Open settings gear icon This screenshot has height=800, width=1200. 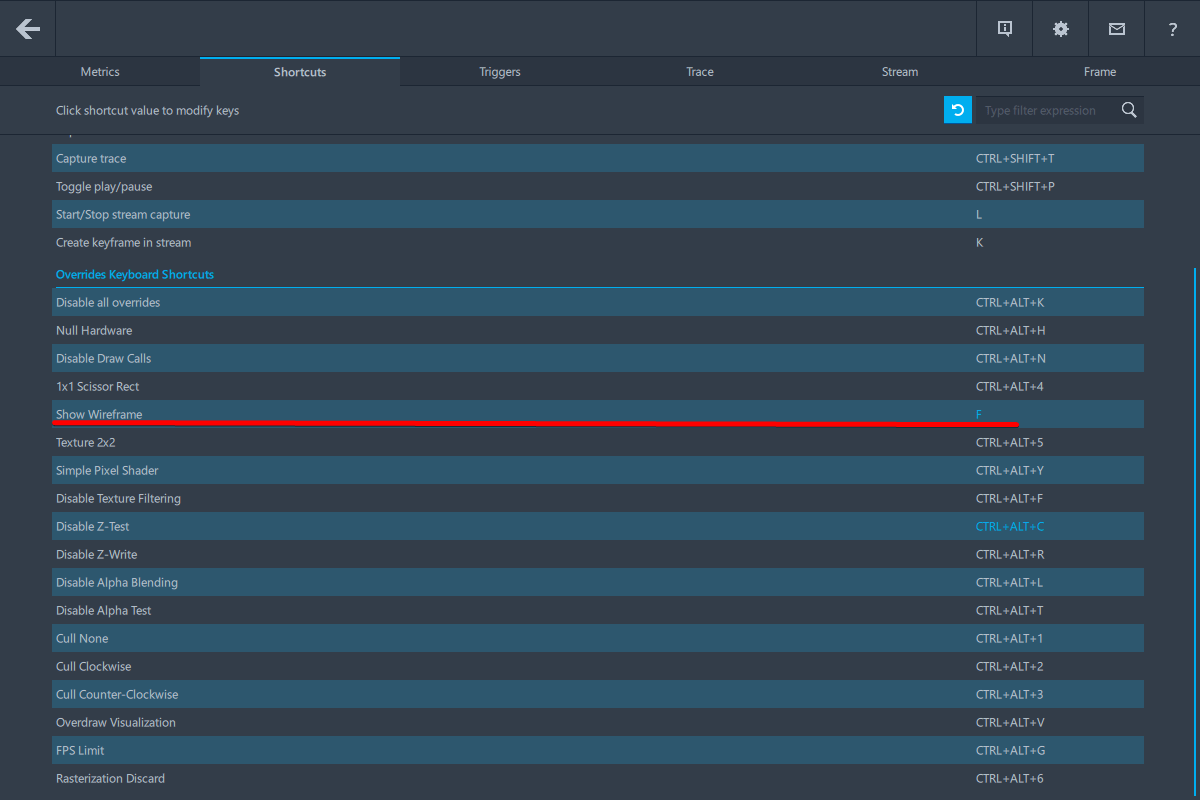(x=1061, y=28)
